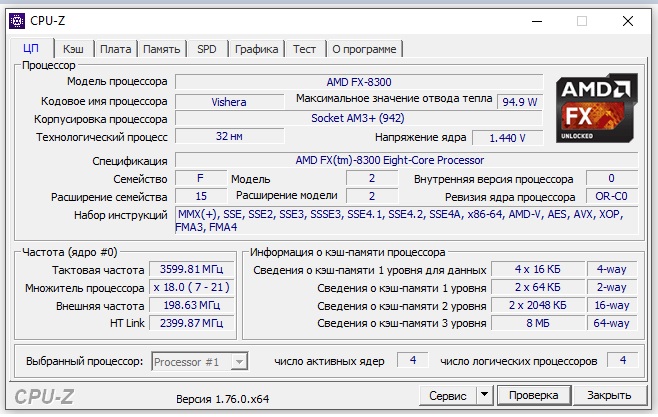Click the extended family value 15

[201, 196]
